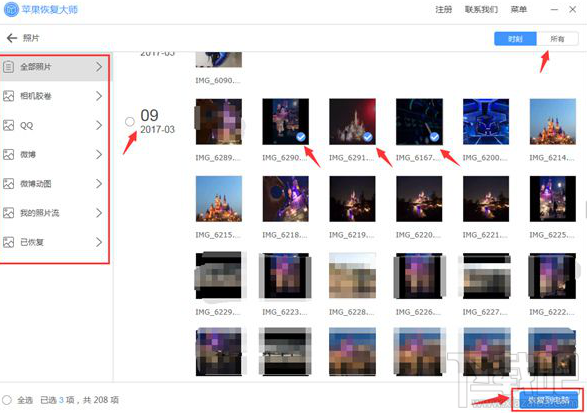Toggle the 全选 select-all radio button

pos(7,400)
